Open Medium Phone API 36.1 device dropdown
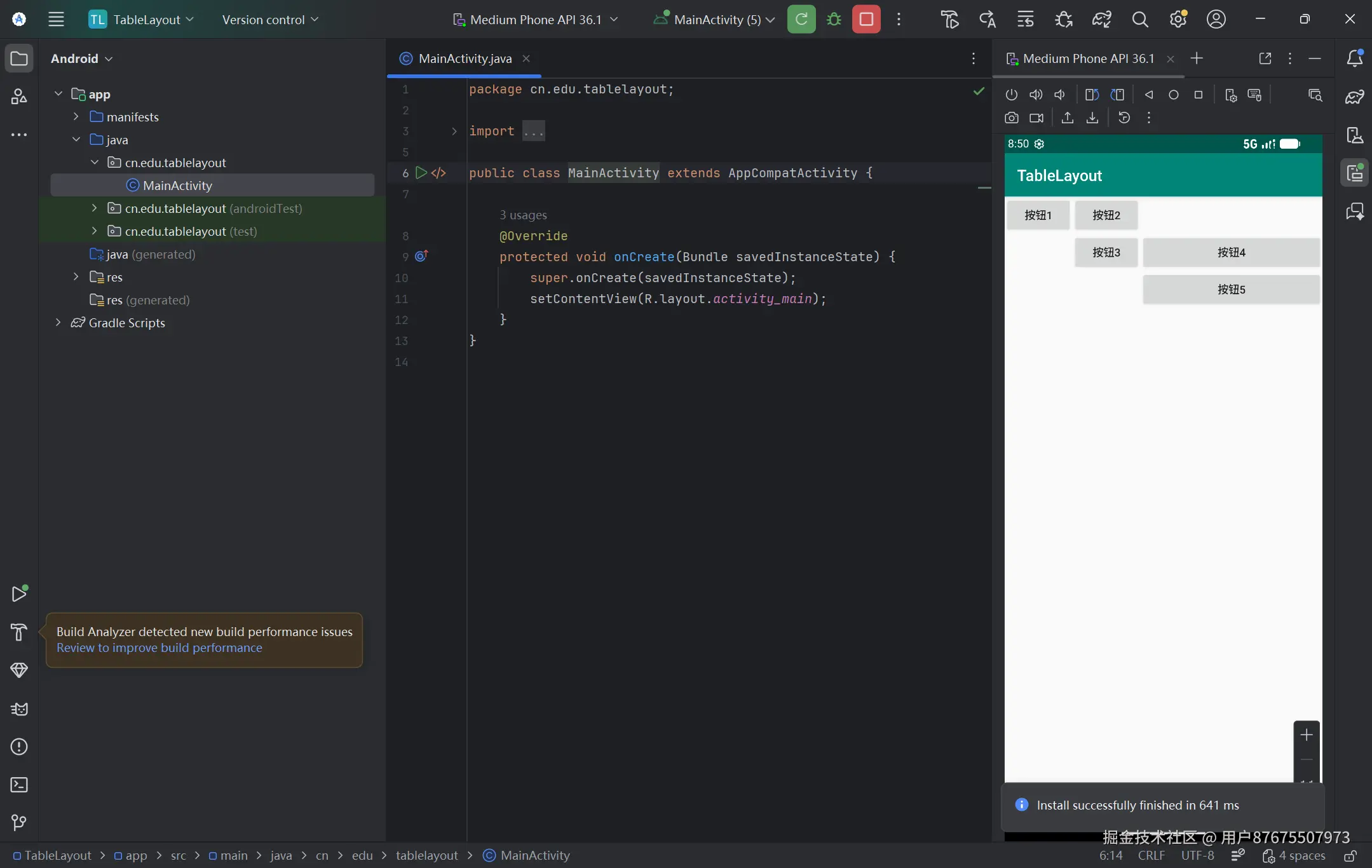 tap(535, 20)
